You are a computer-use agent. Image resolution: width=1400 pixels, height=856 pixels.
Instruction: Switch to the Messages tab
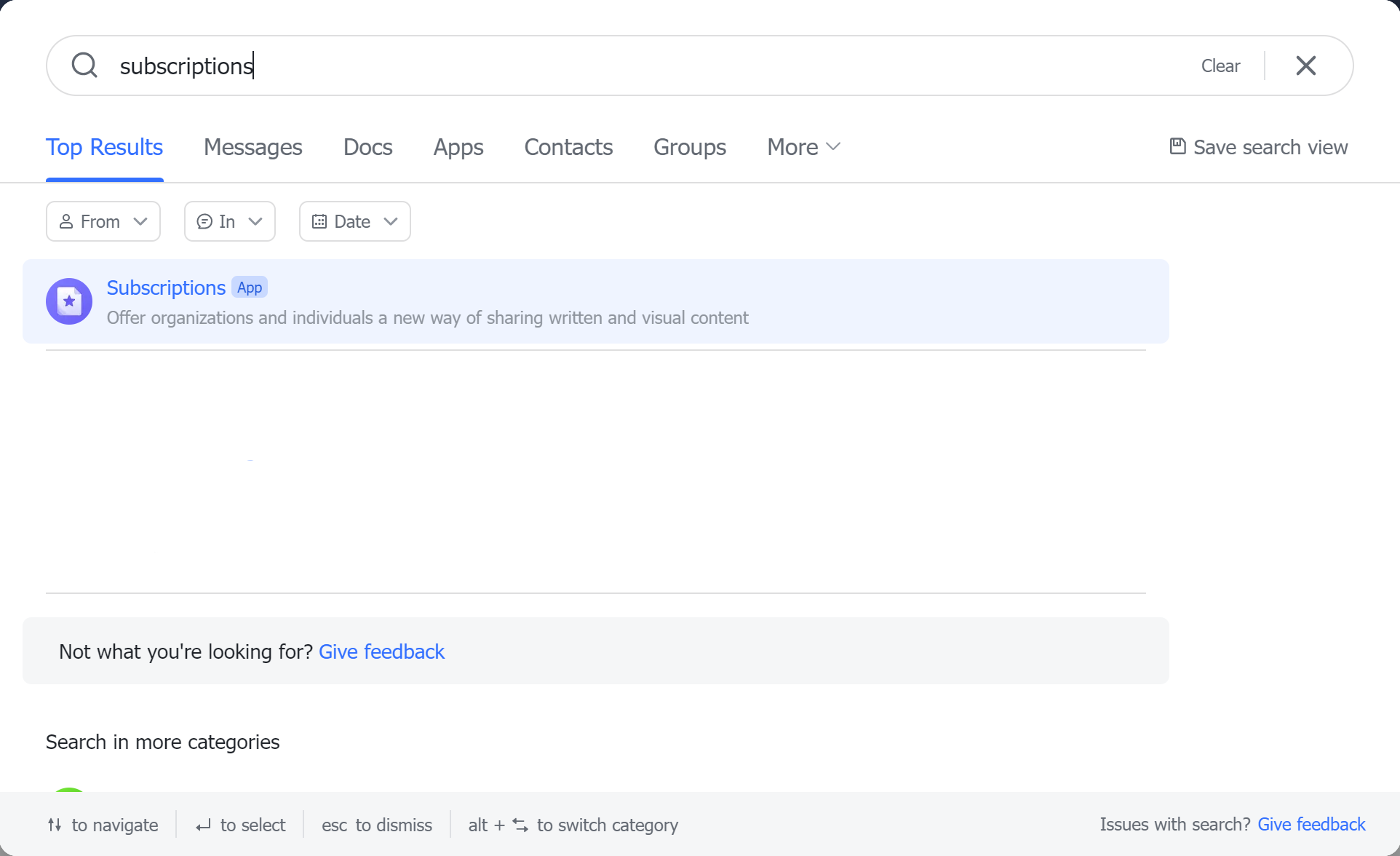252,146
